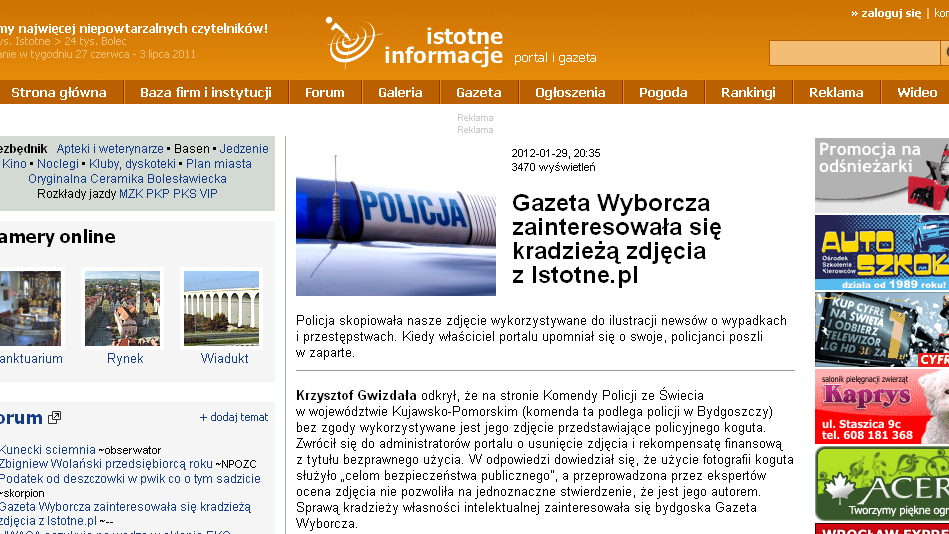
Task: Click the article headline Gazeta Wyborcza zainteresowała się
Action: tap(617, 239)
